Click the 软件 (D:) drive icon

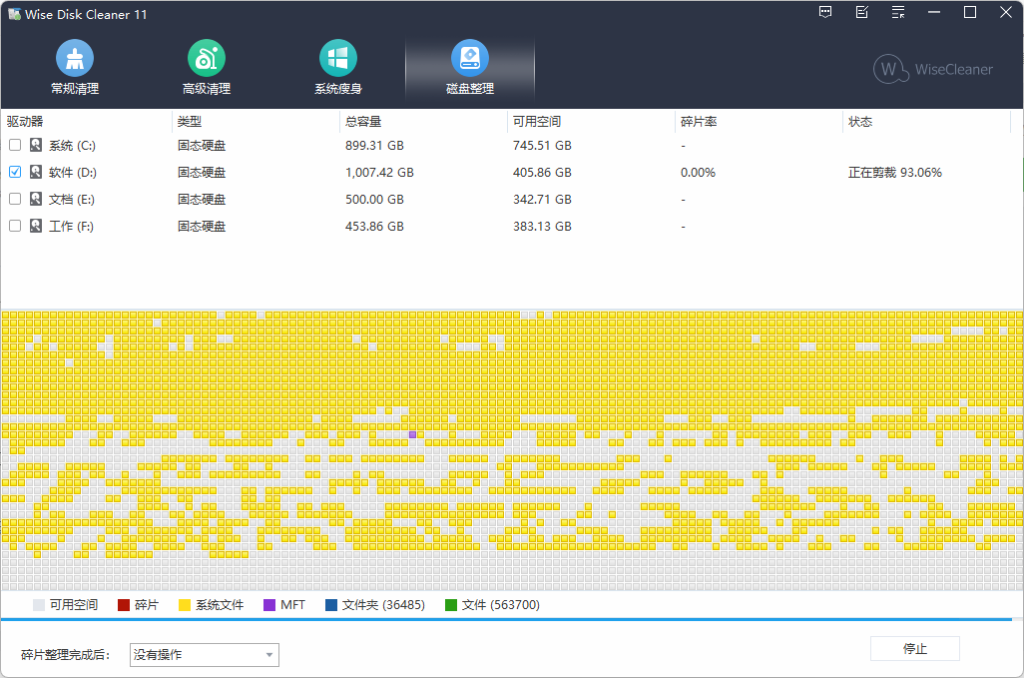point(36,172)
